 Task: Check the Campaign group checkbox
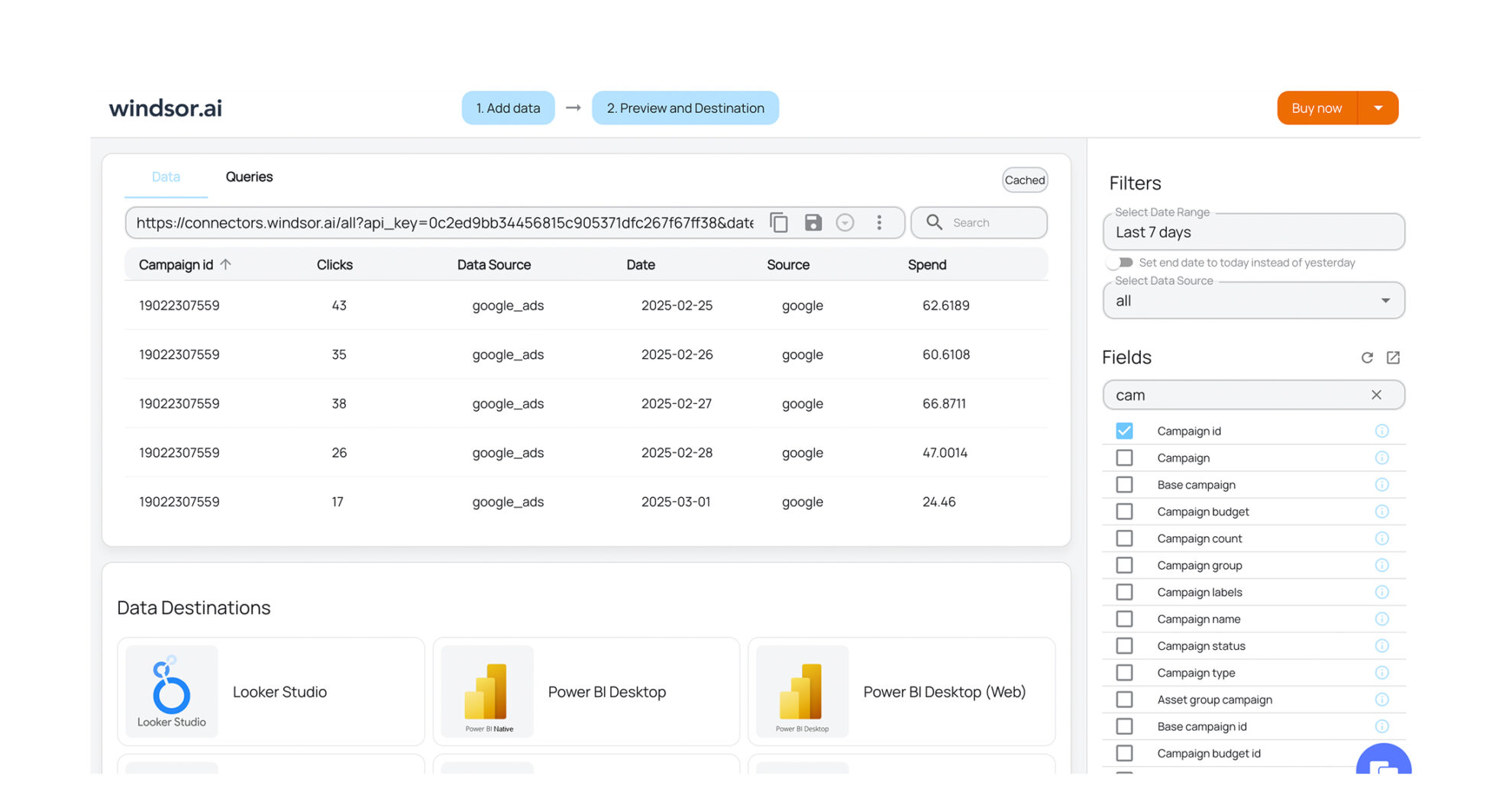pos(1124,565)
